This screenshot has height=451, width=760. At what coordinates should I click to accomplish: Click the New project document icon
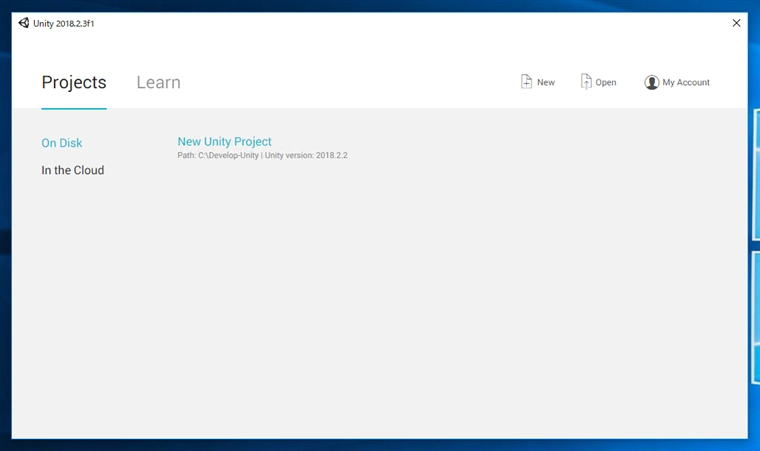[x=526, y=81]
